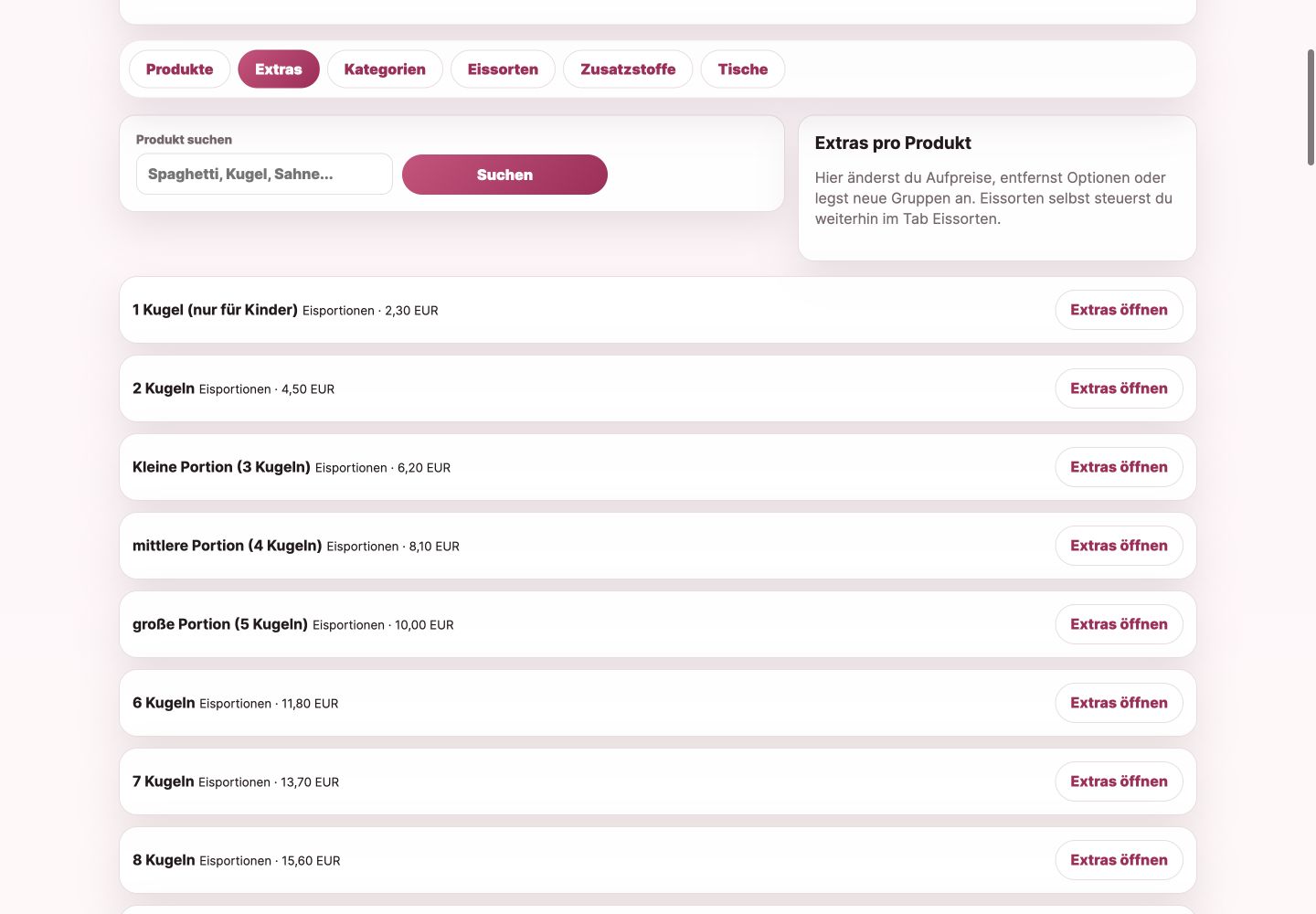The width and height of the screenshot is (1316, 914).
Task: Open extras for Kleine Portion (3 Kugeln)
Action: 1119,467
